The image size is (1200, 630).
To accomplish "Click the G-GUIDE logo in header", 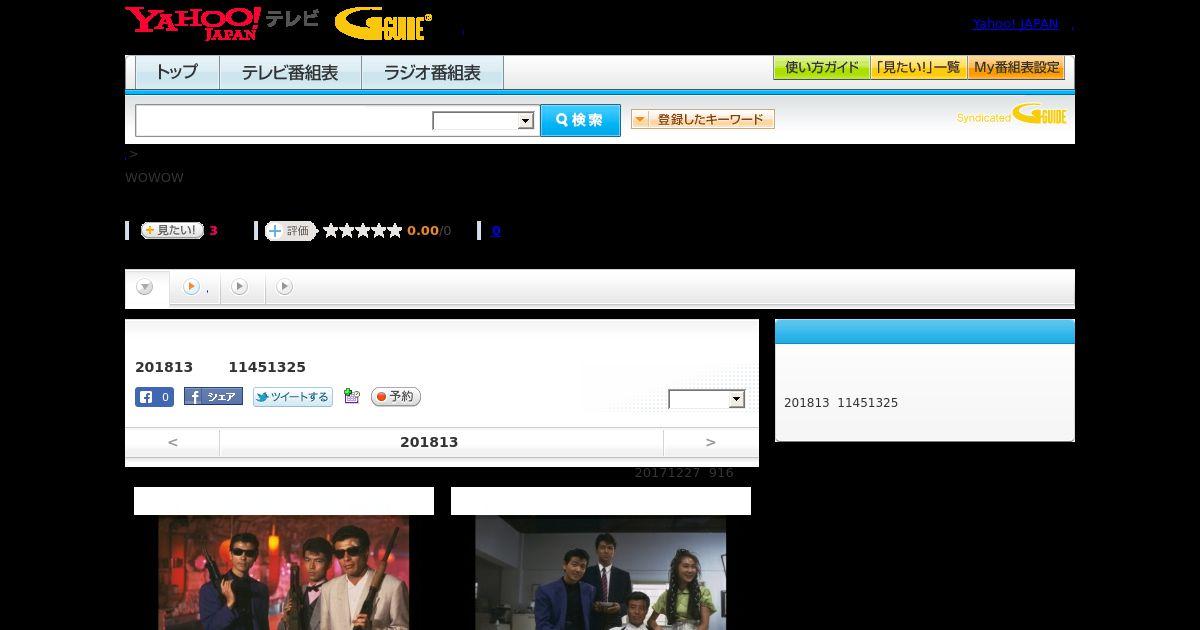I will (x=383, y=24).
